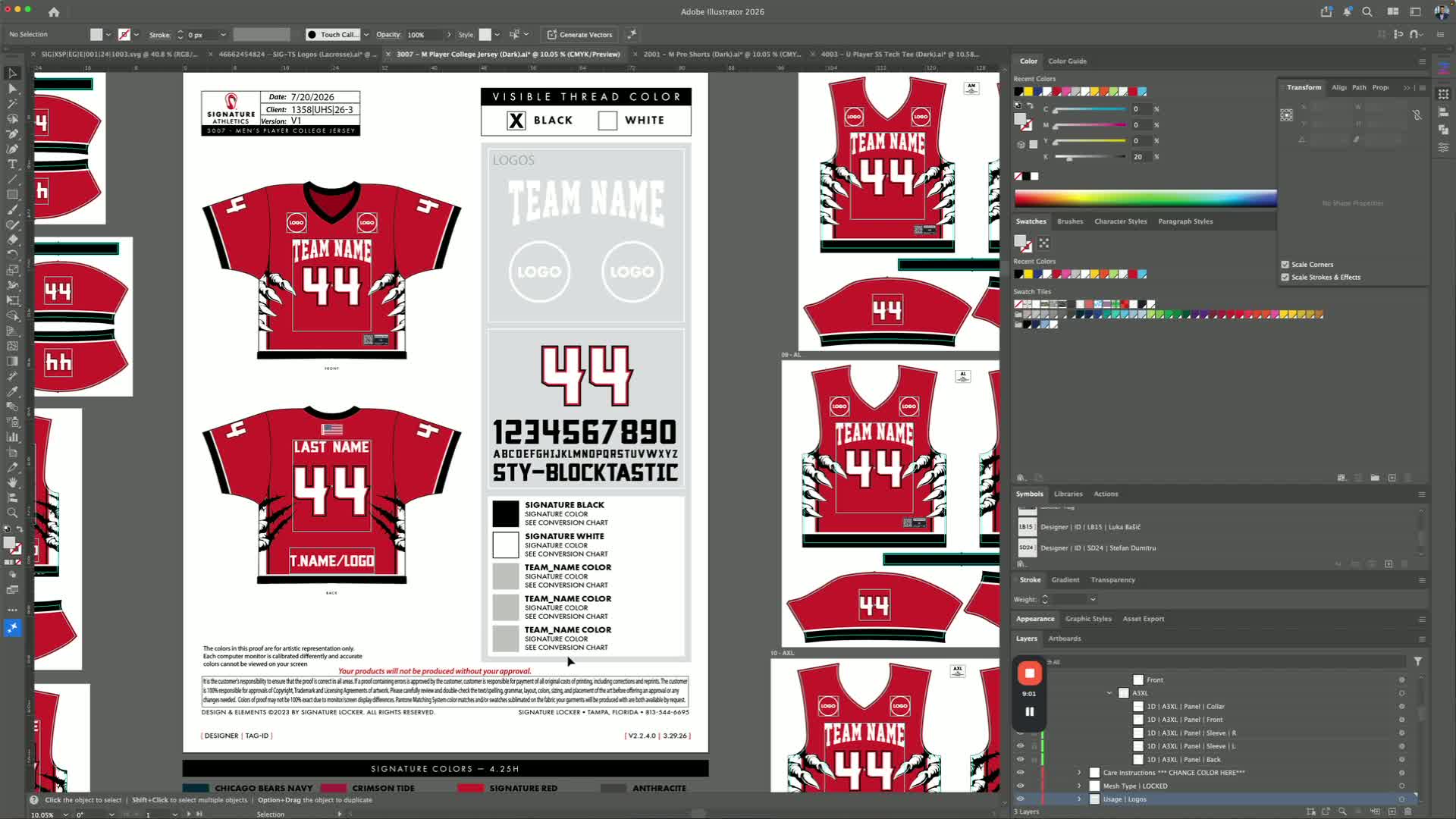Hide the Usage | Logos layer
The image size is (1456, 819).
[1020, 799]
